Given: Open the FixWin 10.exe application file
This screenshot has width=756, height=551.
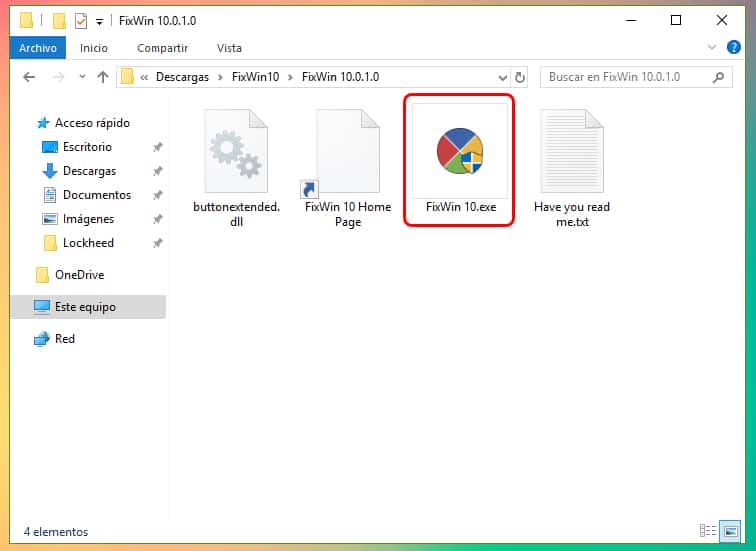Looking at the screenshot, I should (x=459, y=161).
